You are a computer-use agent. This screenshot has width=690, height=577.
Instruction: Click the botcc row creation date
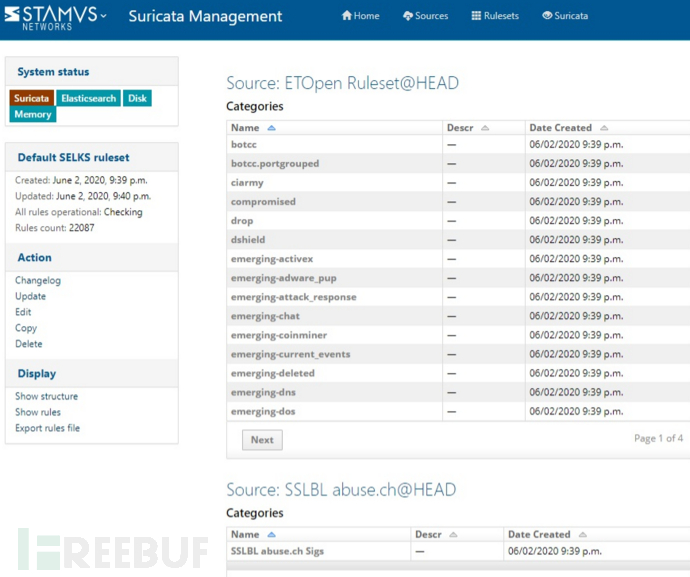pos(576,144)
